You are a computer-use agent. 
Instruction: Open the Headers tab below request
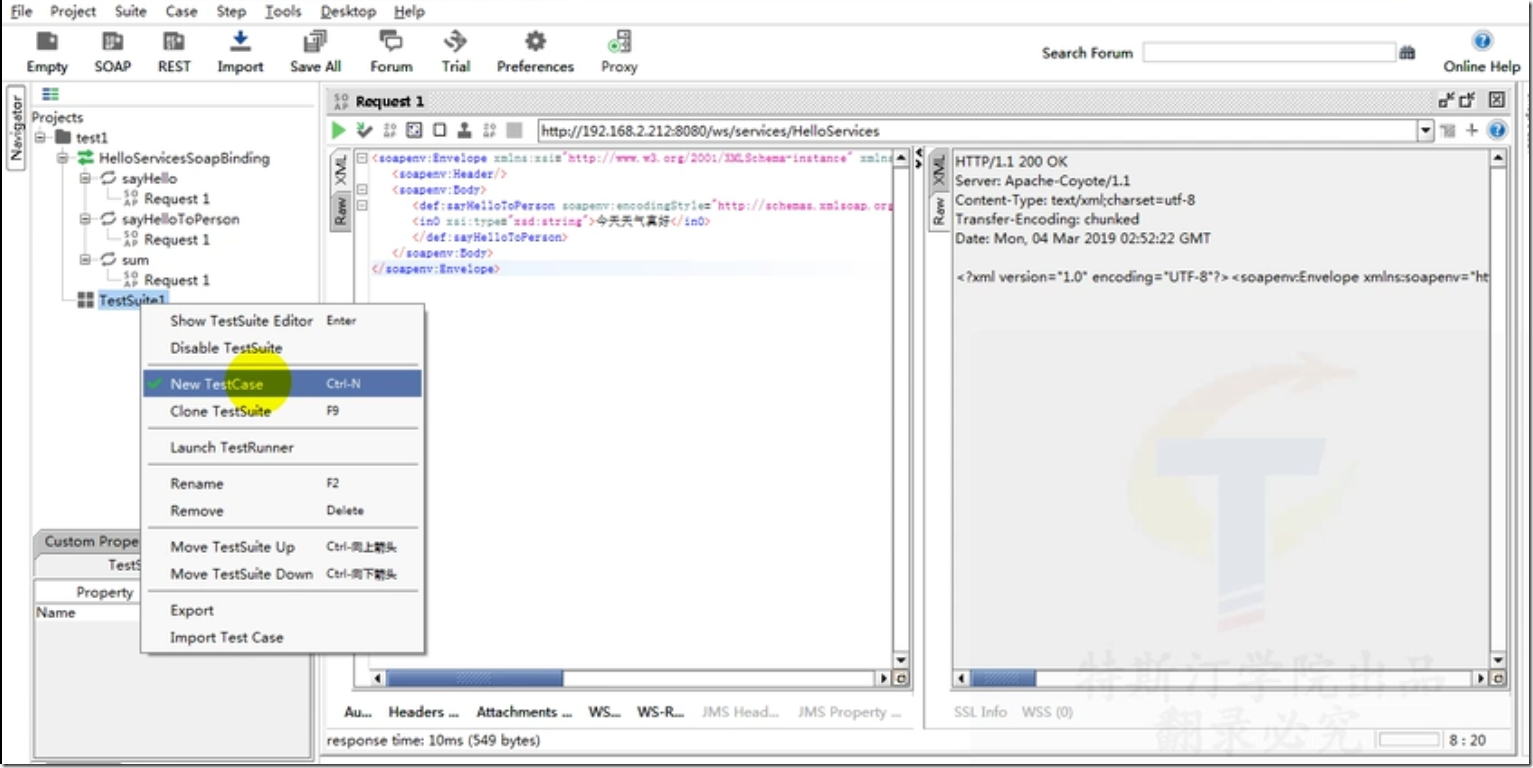(x=423, y=712)
